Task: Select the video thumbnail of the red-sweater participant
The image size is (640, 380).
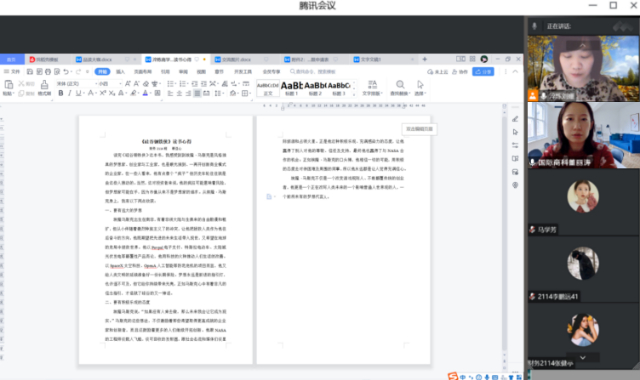Action: pos(584,135)
